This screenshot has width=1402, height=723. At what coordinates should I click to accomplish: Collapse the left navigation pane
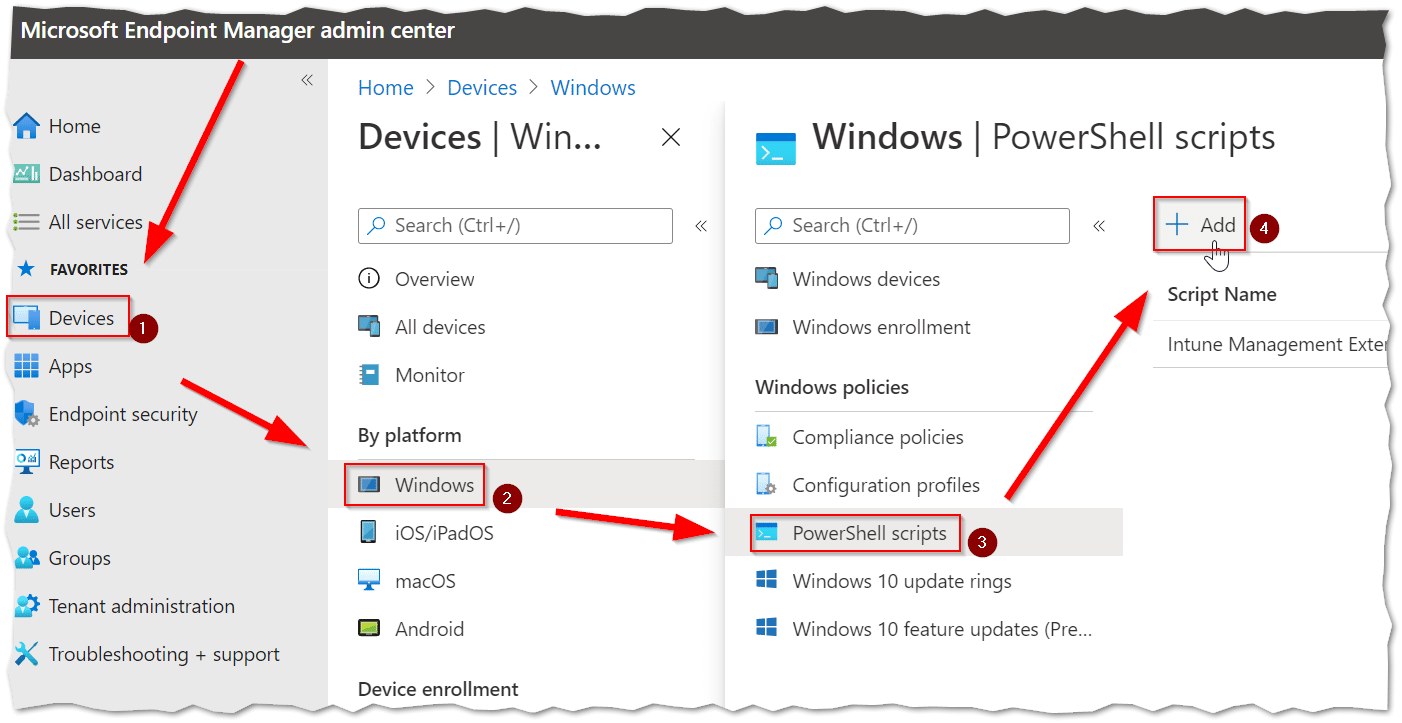306,80
